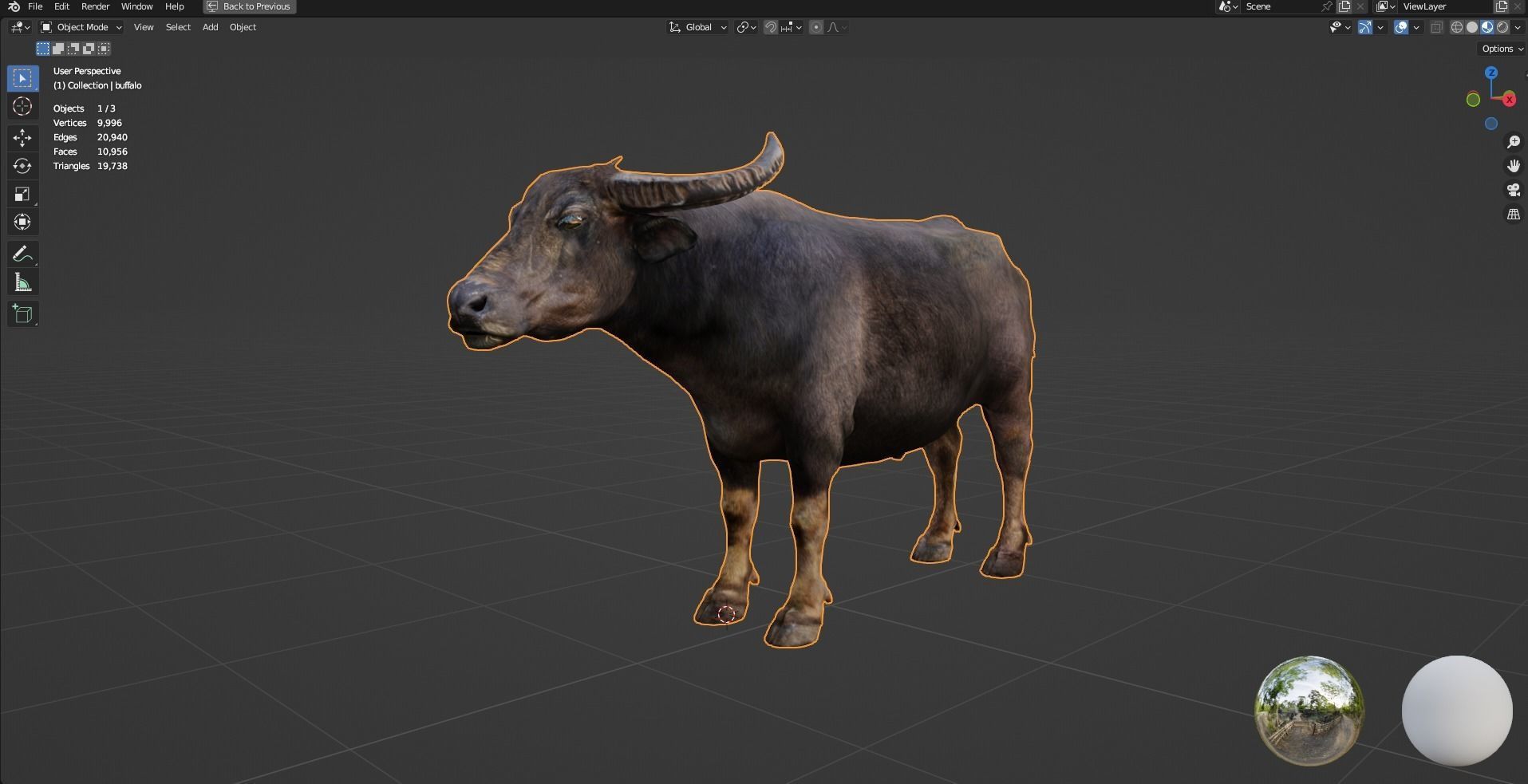Choose the Intersect Selection mode icon

[x=104, y=49]
